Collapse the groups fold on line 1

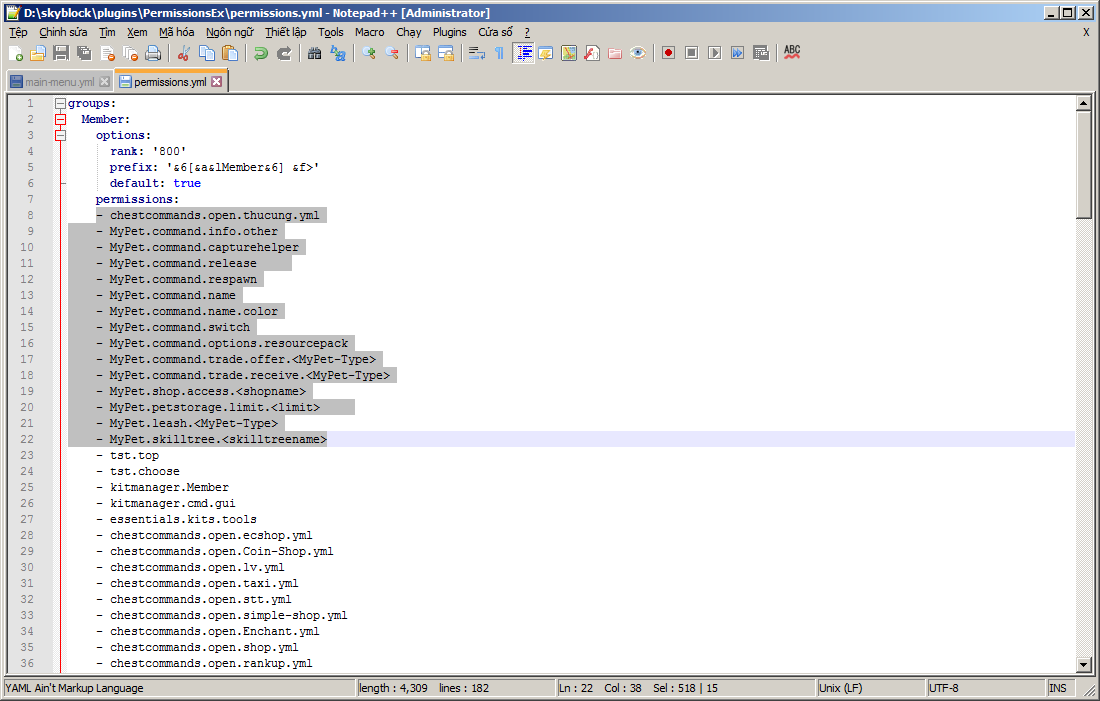(60, 103)
